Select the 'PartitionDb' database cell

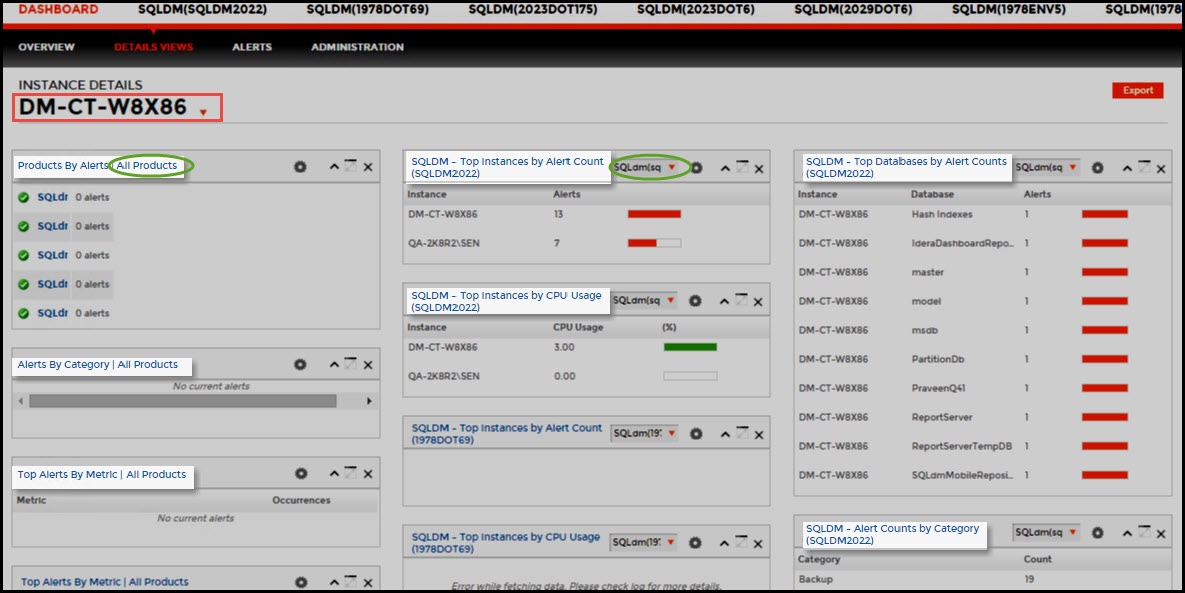tap(938, 360)
